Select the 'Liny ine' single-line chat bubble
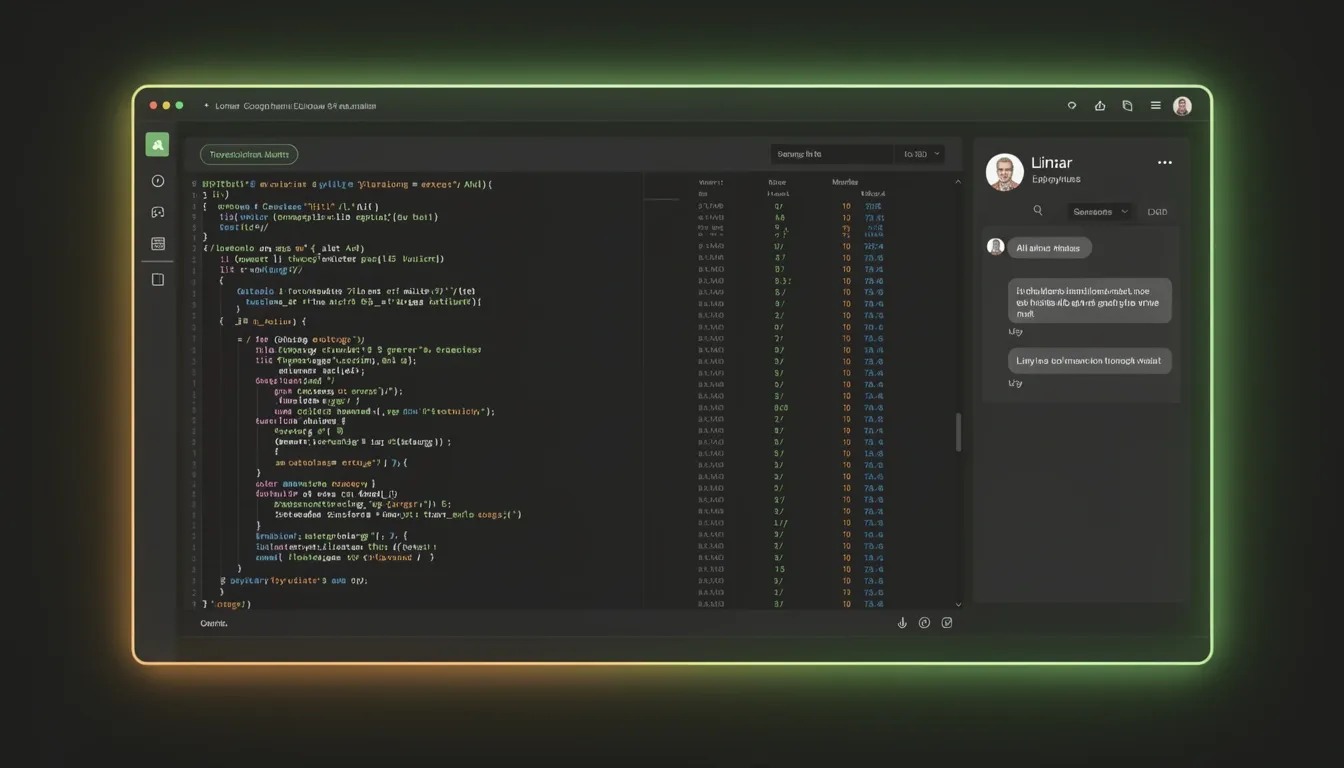 tap(1089, 361)
